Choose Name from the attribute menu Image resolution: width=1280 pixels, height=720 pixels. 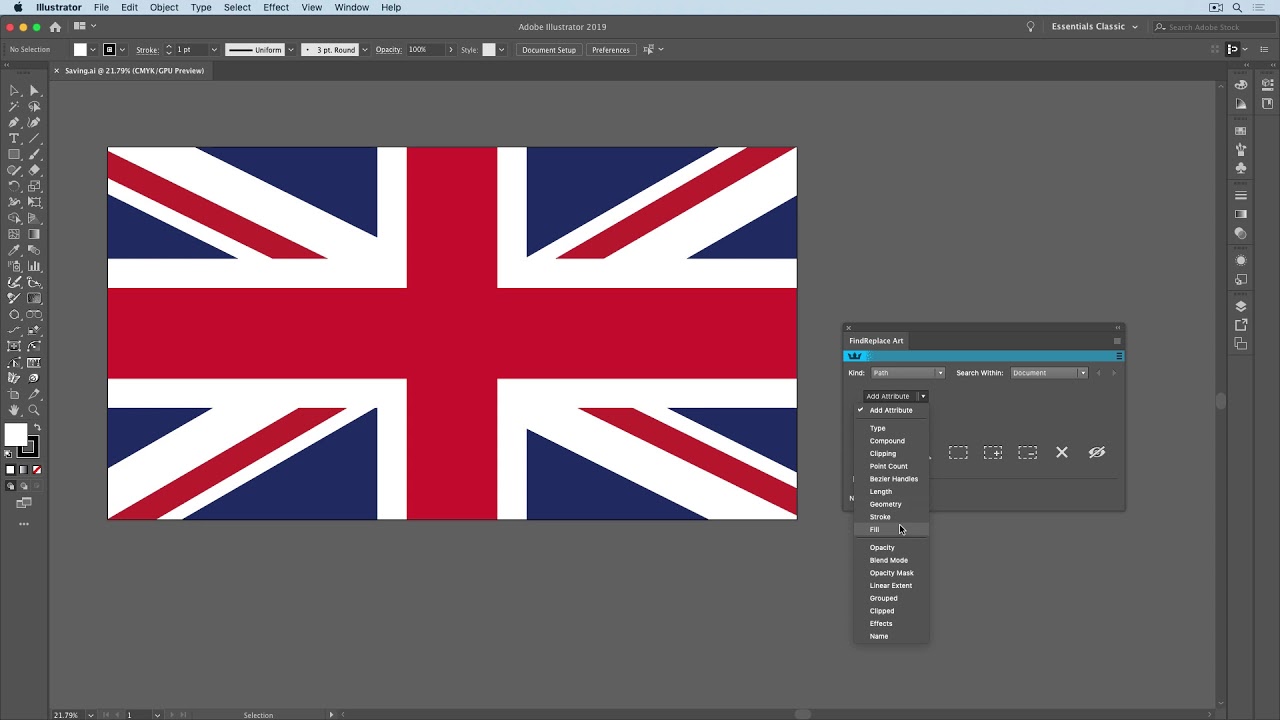(x=891, y=636)
